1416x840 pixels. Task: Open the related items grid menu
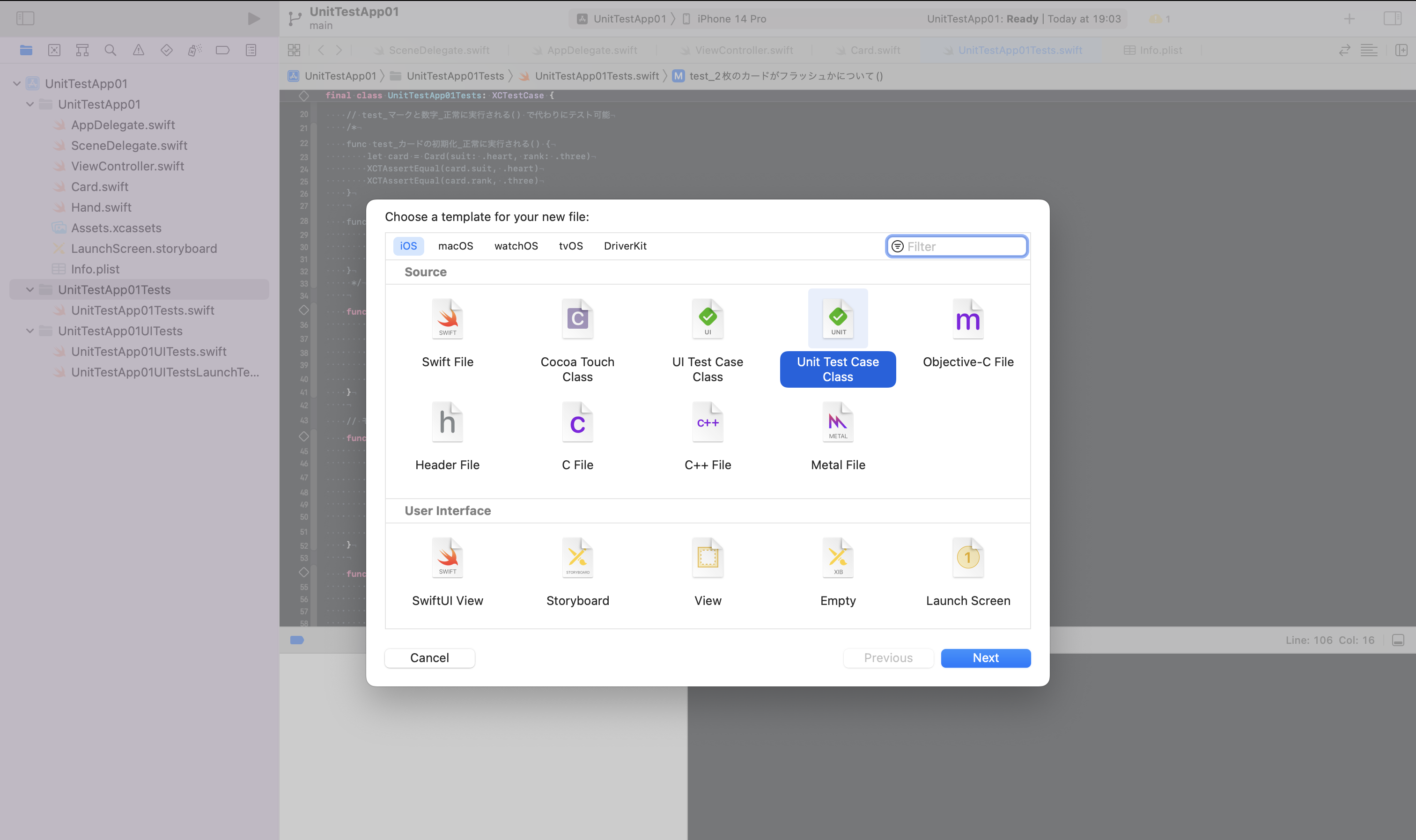pyautogui.click(x=294, y=51)
